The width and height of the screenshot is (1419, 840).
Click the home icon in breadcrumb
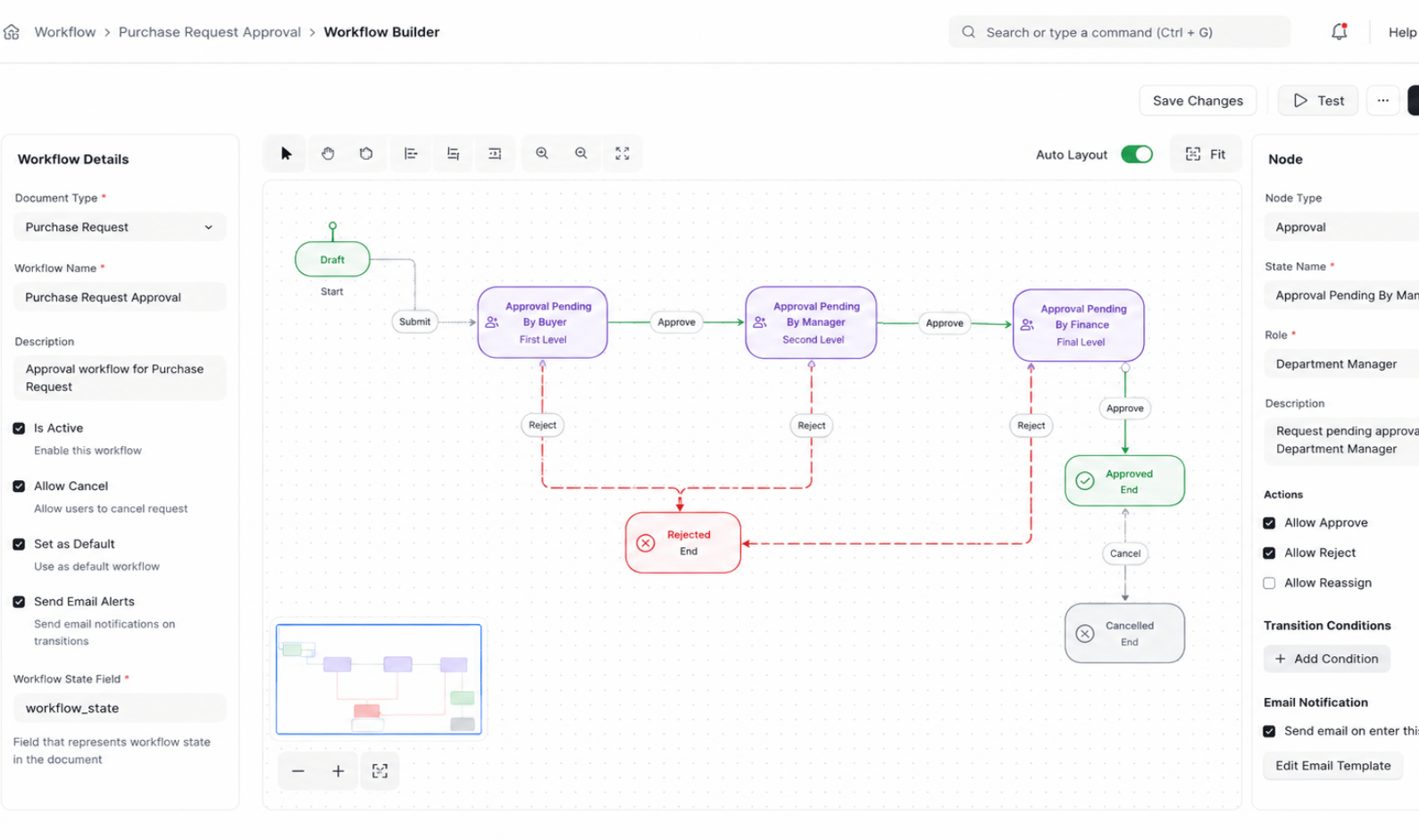(x=12, y=32)
